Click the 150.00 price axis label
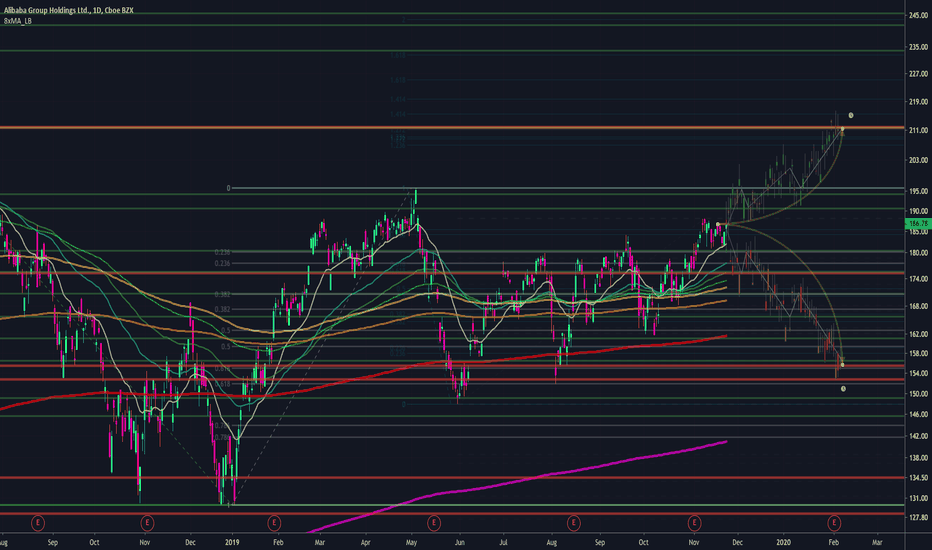The height and width of the screenshot is (550, 932). [918, 394]
